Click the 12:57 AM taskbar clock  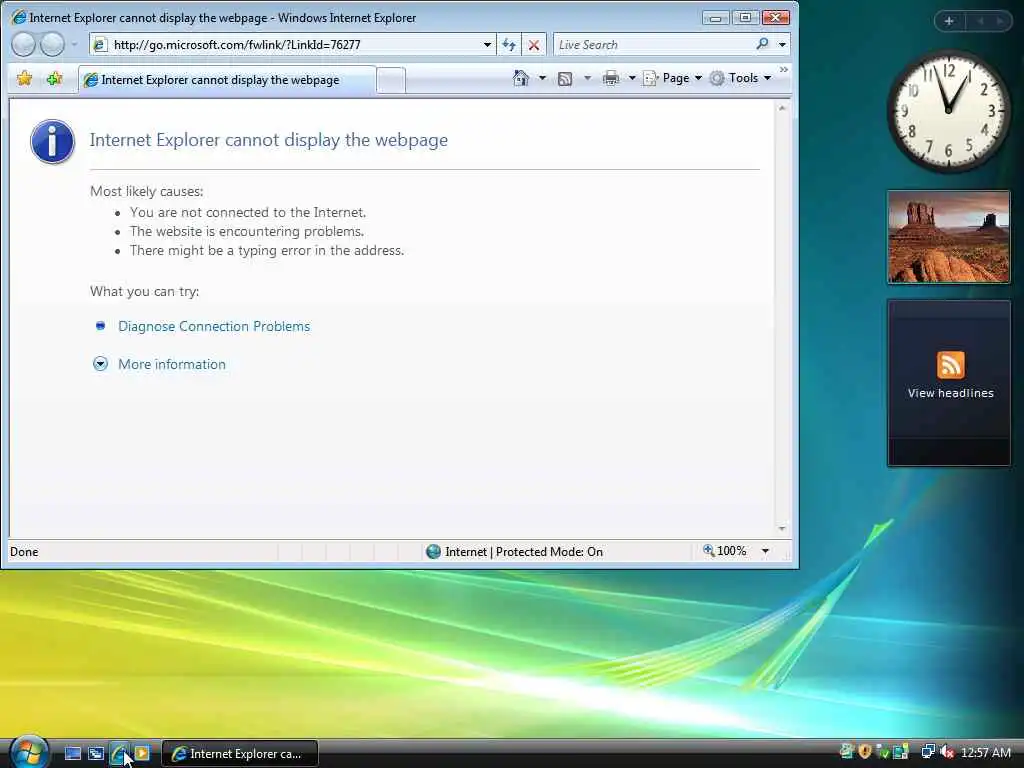pos(985,753)
